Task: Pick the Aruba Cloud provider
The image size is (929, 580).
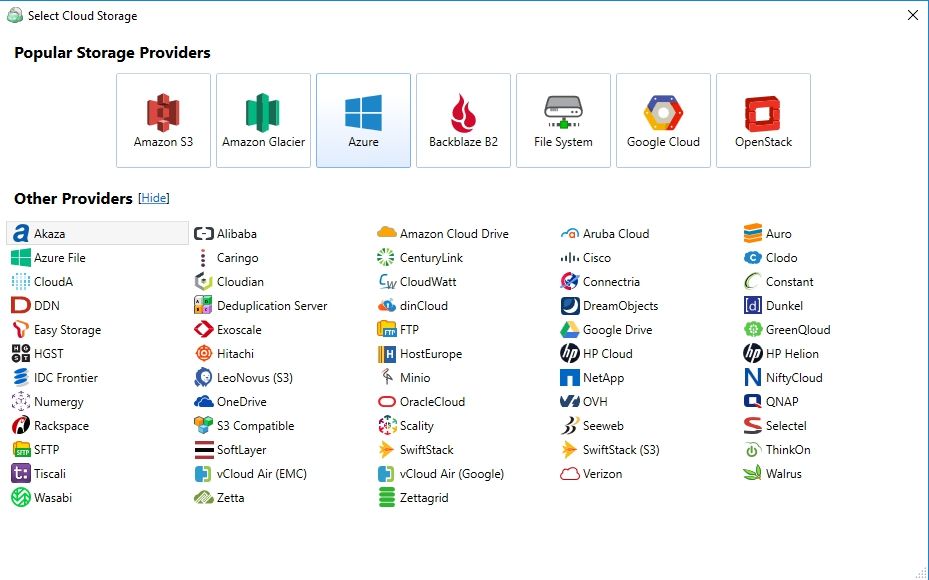Action: pyautogui.click(x=604, y=233)
